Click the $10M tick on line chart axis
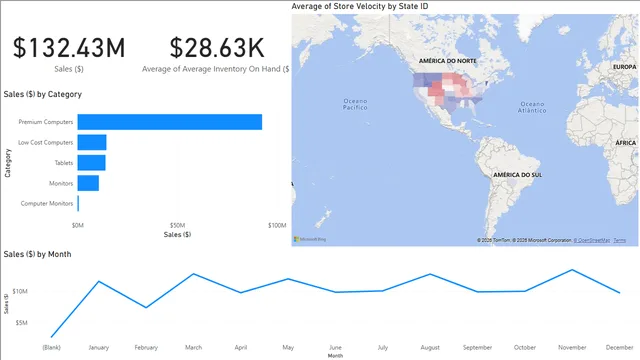This screenshot has height=360, width=640. [20, 291]
